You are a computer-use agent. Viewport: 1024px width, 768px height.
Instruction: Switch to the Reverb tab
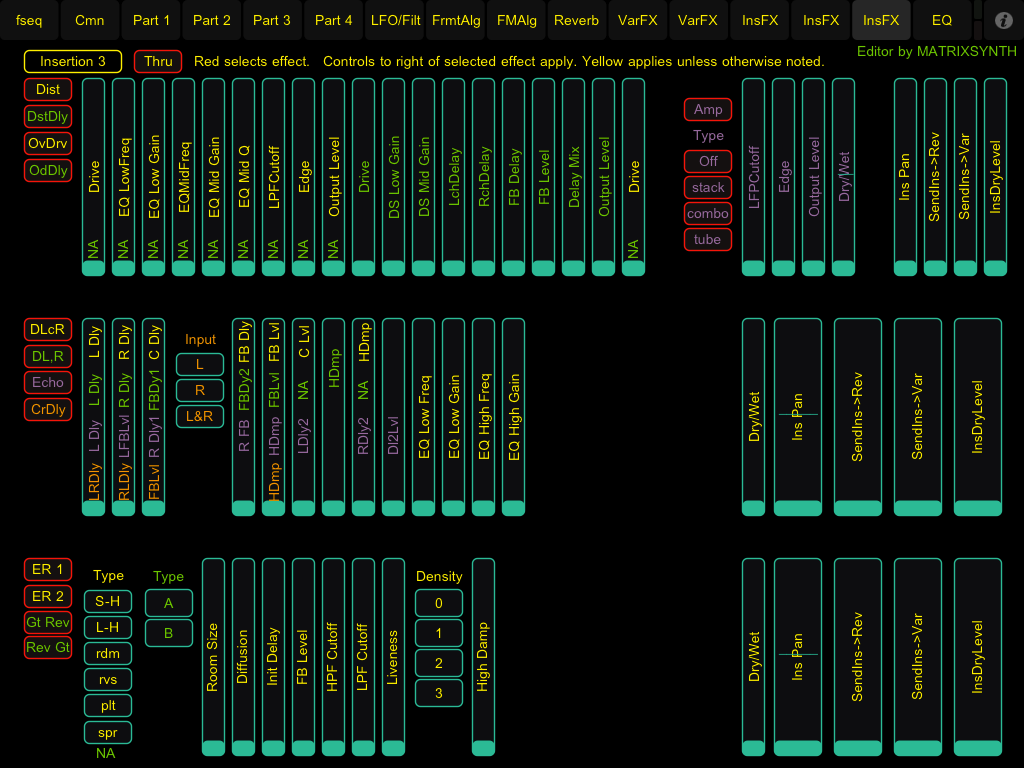pos(576,20)
